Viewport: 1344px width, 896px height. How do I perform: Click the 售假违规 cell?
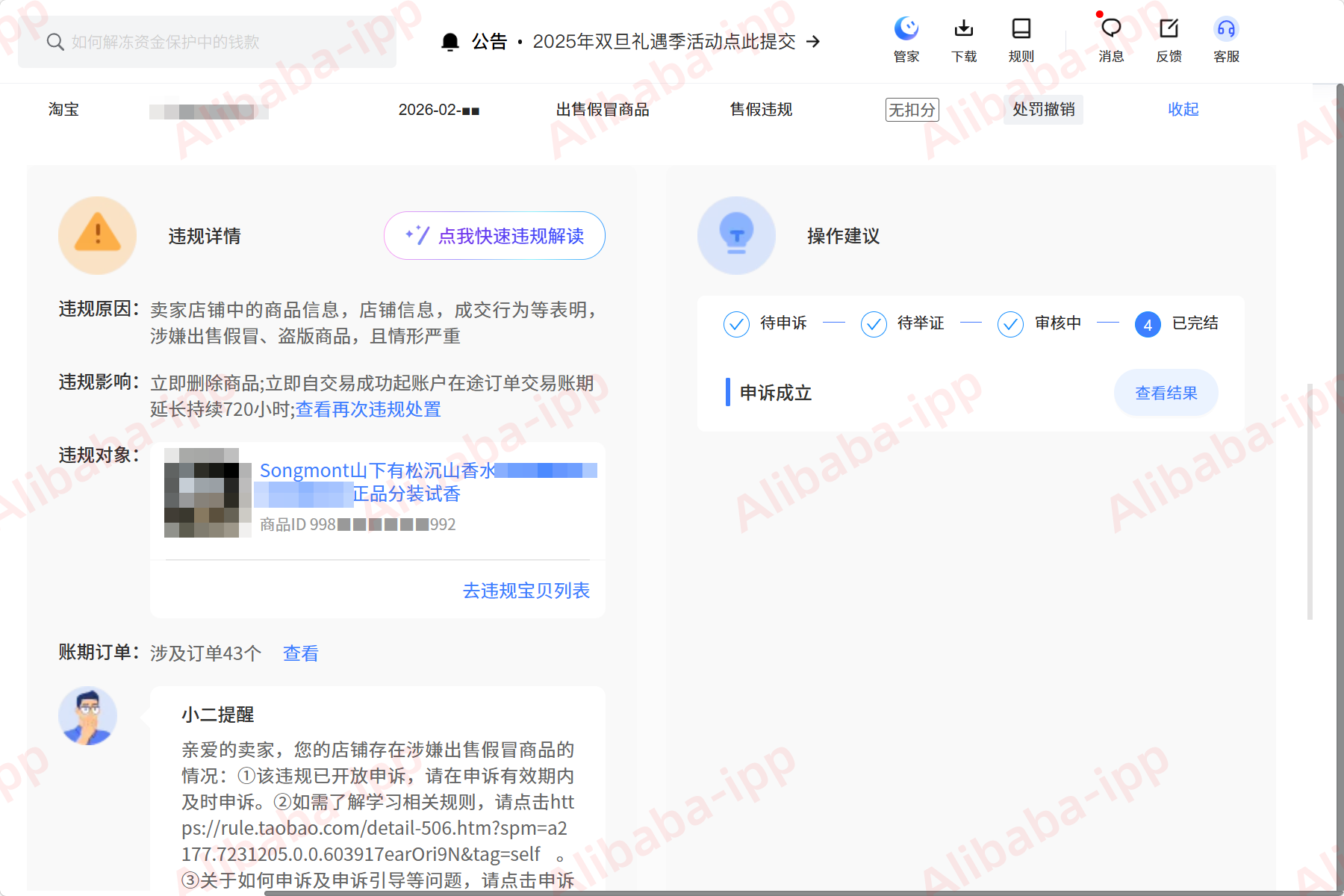click(761, 110)
